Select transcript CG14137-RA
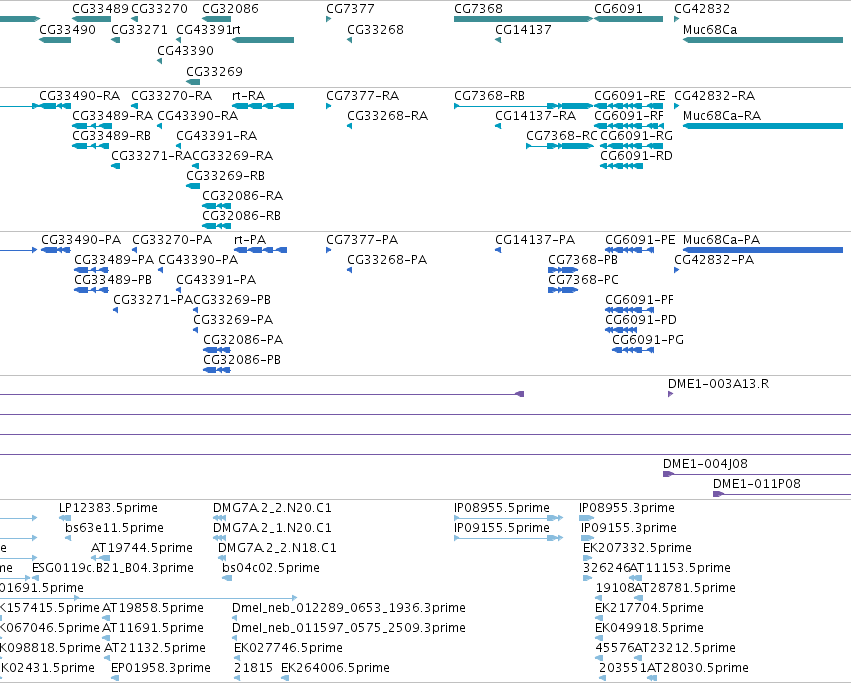This screenshot has height=683, width=851. (x=535, y=116)
